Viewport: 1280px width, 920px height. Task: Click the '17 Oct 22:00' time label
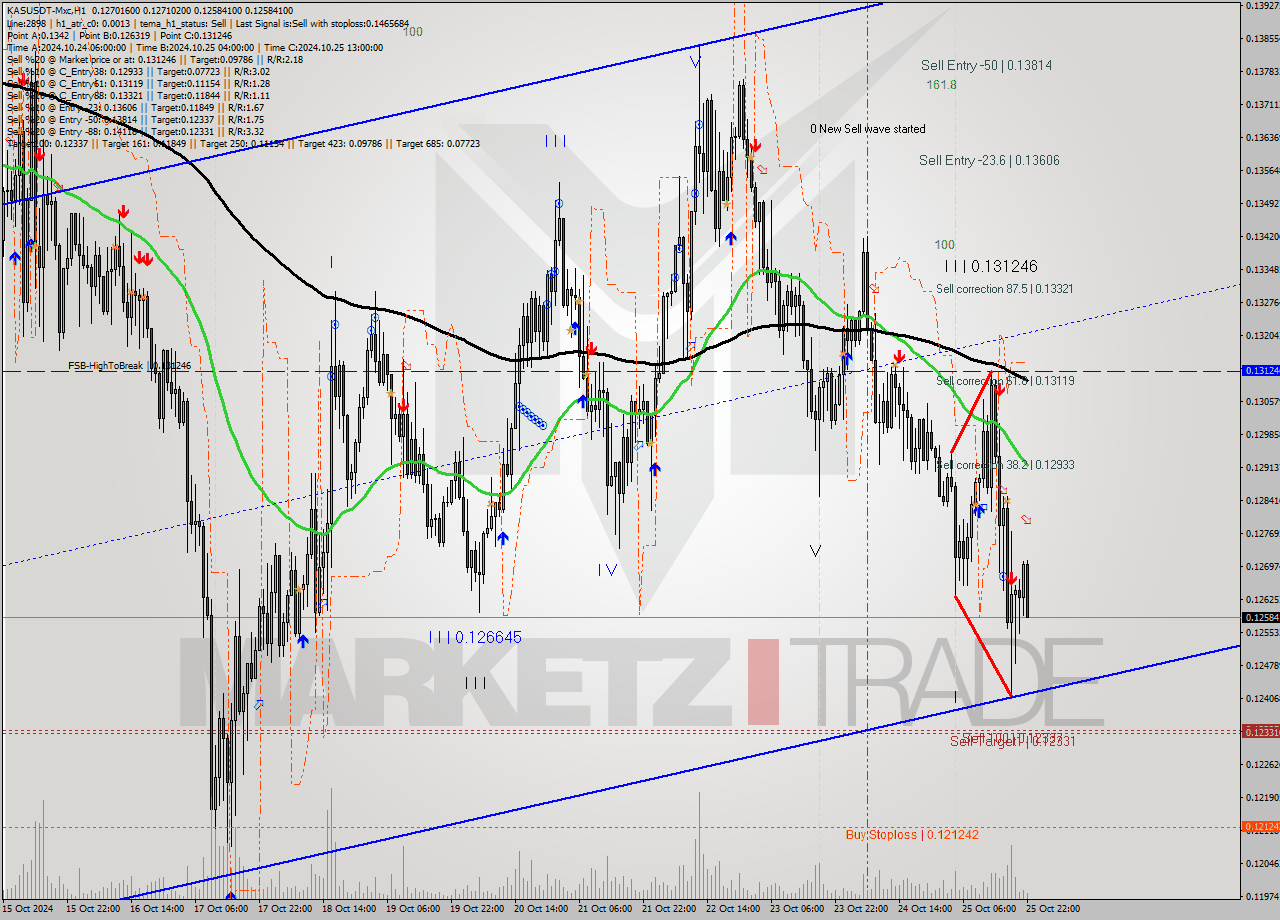point(286,909)
